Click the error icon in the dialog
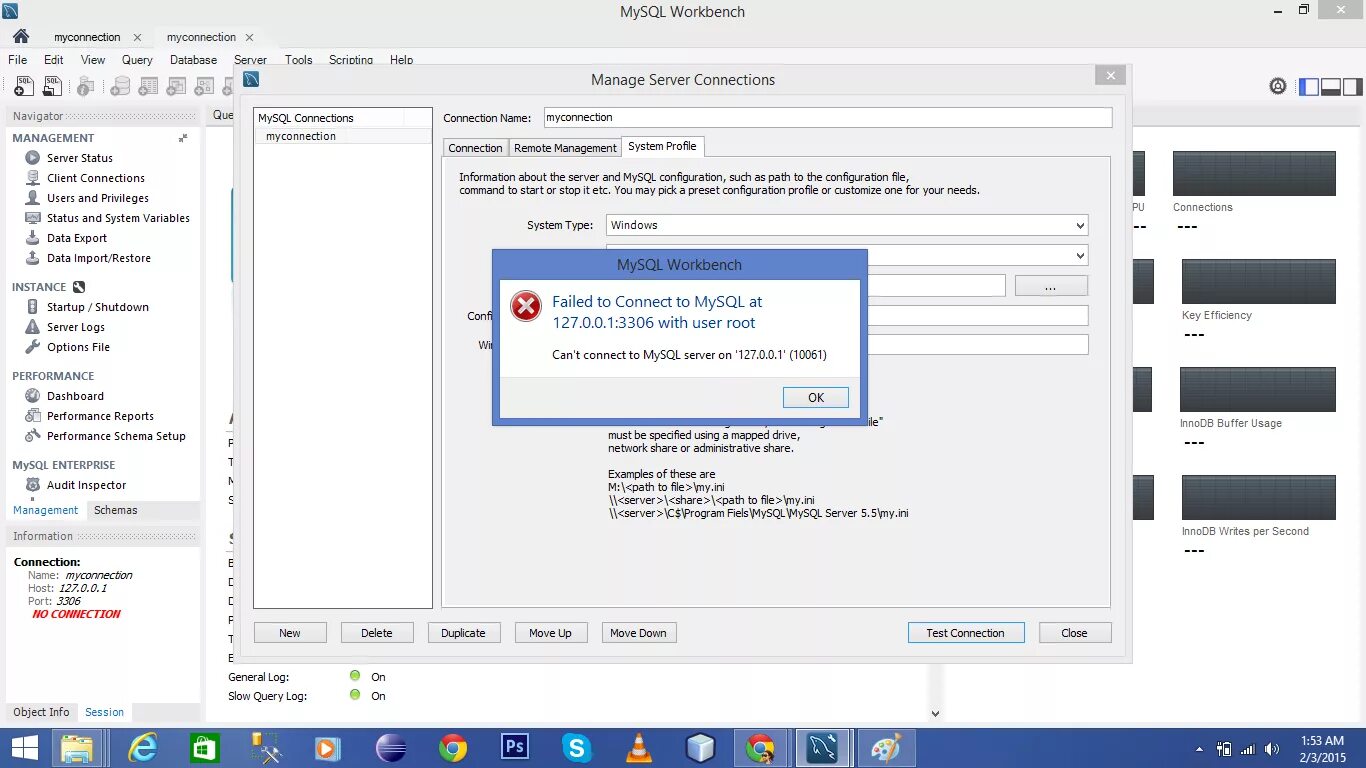1366x768 pixels. [525, 306]
